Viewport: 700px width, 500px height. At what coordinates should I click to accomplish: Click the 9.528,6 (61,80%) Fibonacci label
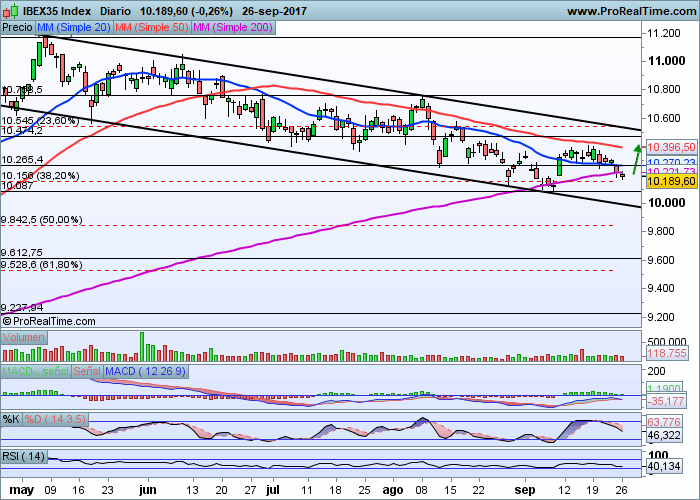coord(42,265)
